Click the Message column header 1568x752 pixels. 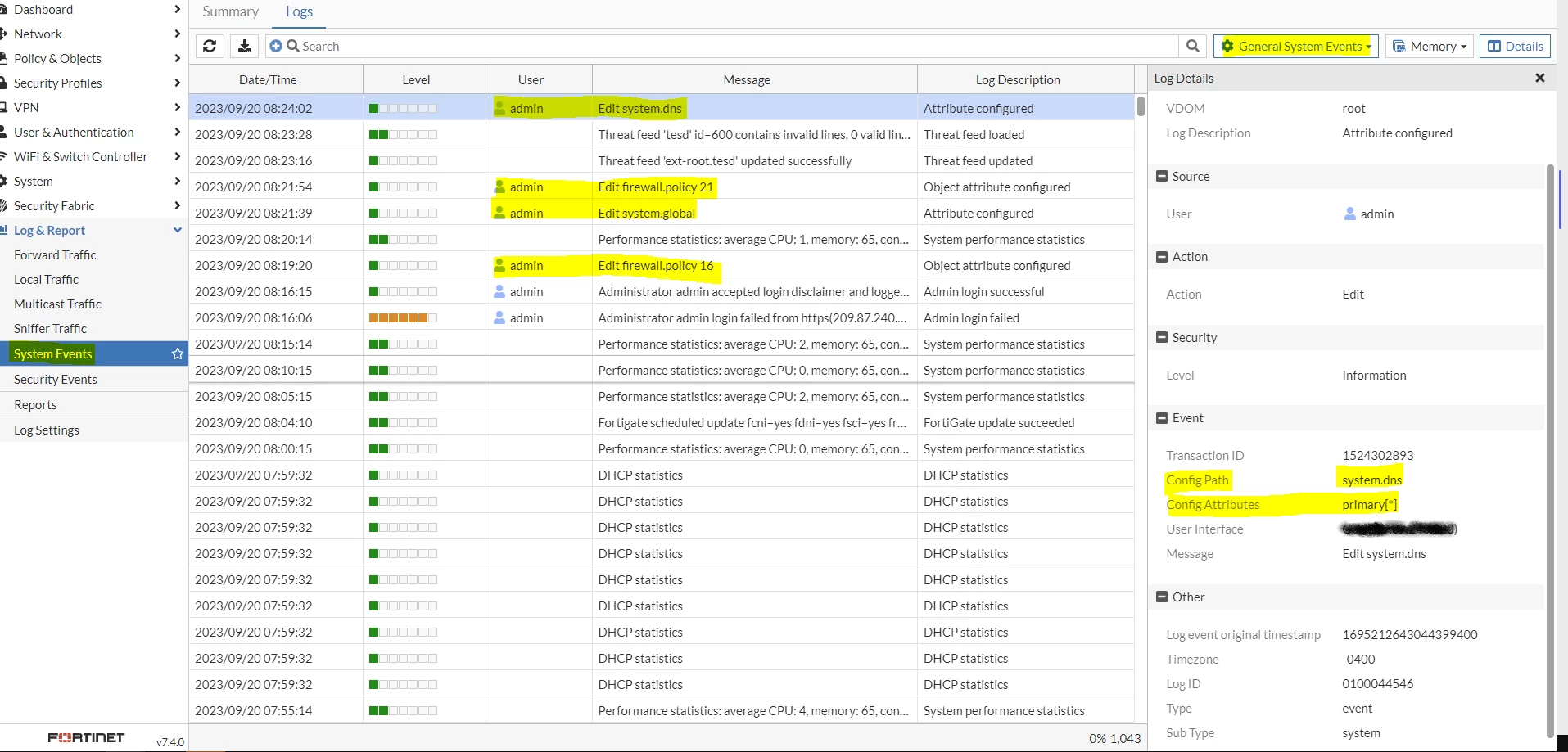(x=747, y=79)
